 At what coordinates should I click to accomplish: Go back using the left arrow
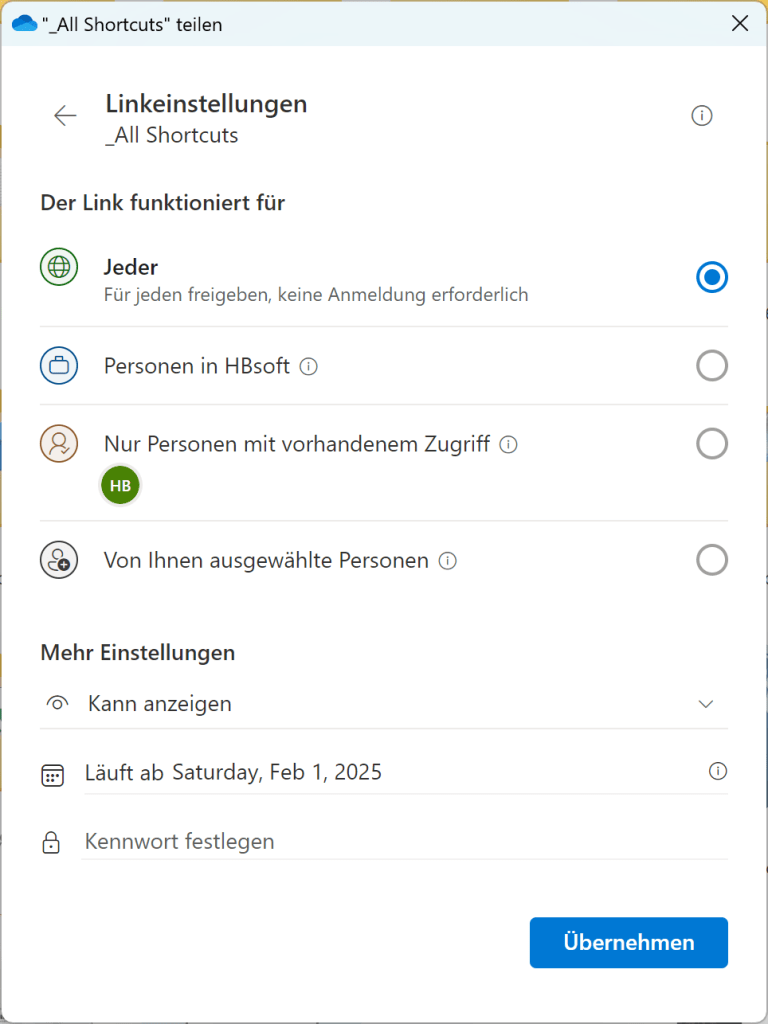click(64, 115)
